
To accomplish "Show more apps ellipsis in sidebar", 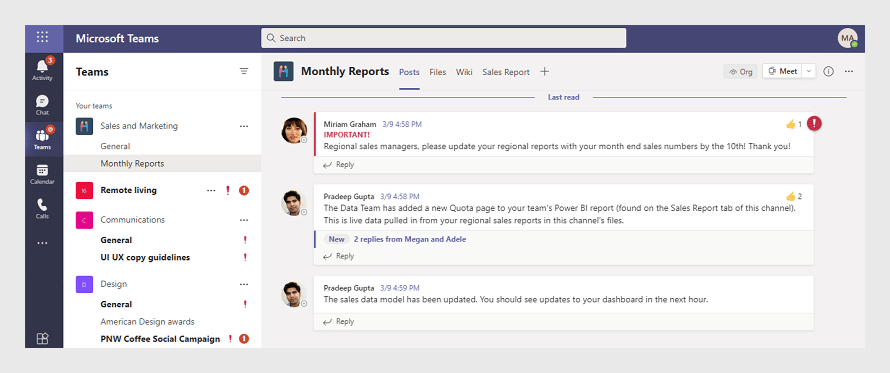I will [x=43, y=243].
